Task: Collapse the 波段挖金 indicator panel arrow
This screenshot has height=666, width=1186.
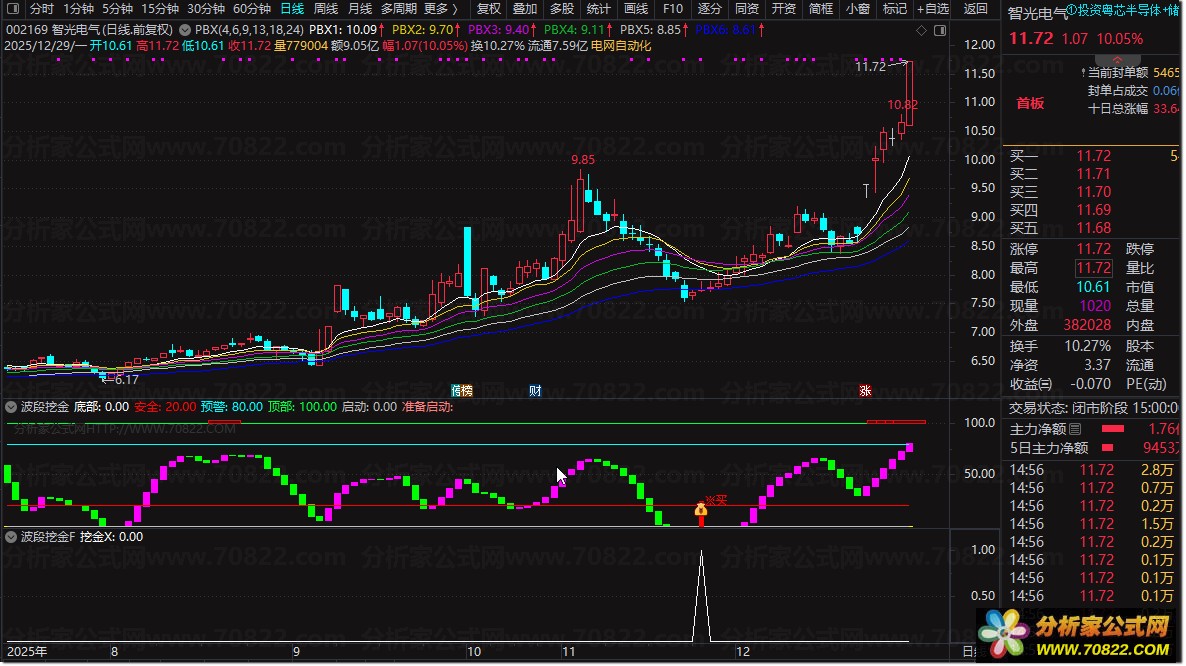Action: click(x=11, y=407)
